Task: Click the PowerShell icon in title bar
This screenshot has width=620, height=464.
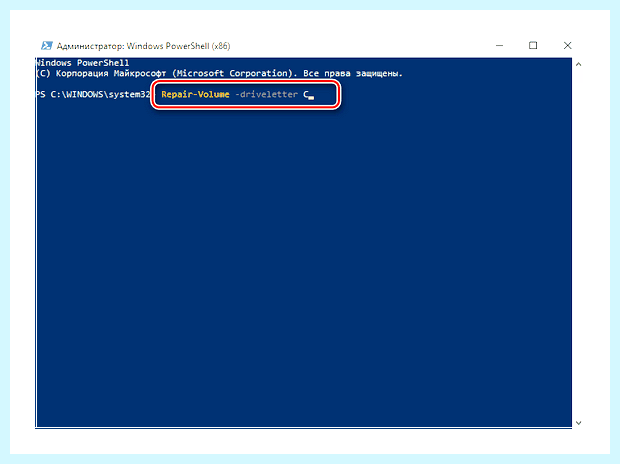Action: tap(47, 46)
